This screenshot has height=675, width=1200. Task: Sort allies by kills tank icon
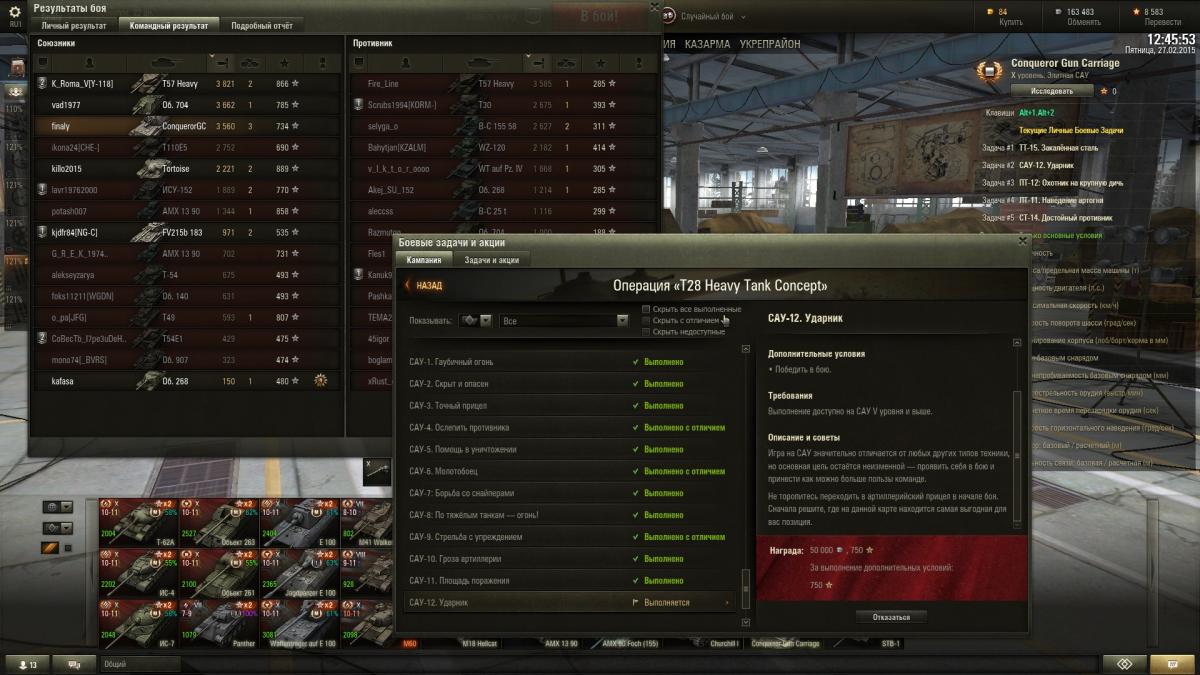pyautogui.click(x=252, y=63)
